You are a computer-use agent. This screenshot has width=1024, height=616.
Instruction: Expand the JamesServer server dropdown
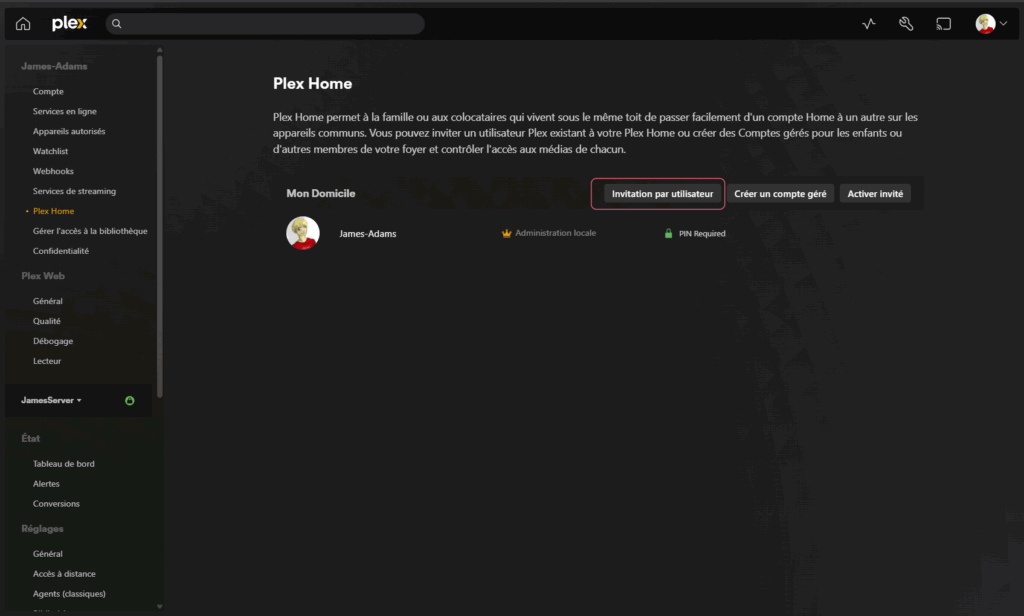(51, 400)
